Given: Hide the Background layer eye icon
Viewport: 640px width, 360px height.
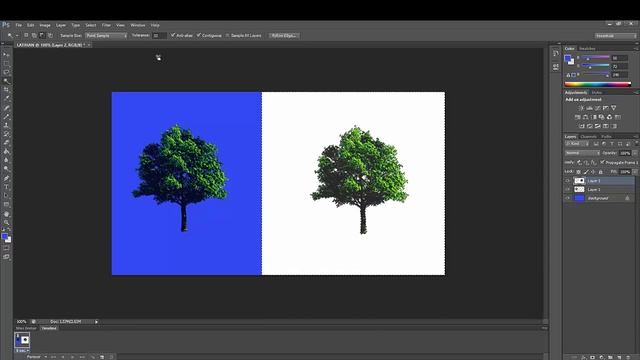Looking at the screenshot, I should (567, 198).
